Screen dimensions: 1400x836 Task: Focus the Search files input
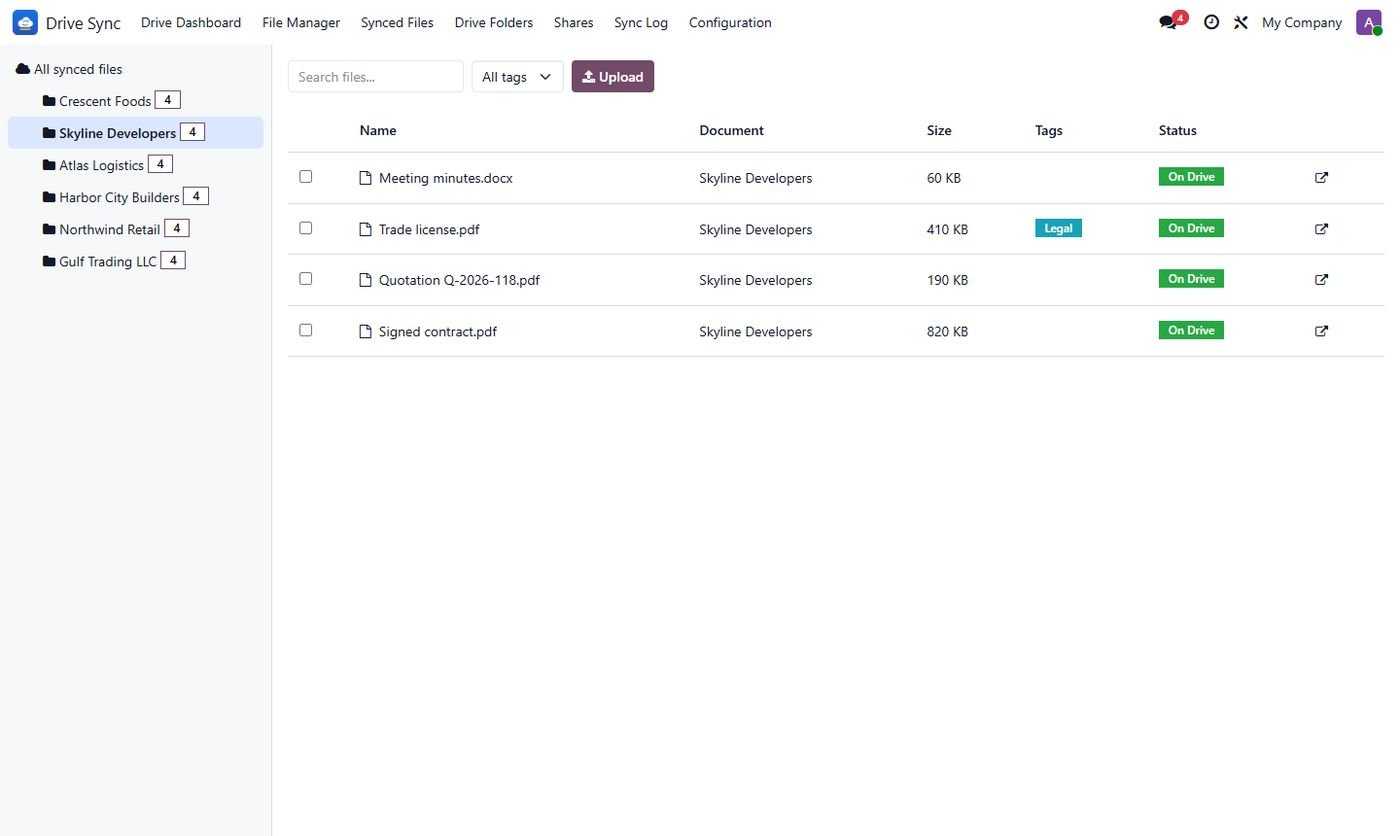click(376, 77)
